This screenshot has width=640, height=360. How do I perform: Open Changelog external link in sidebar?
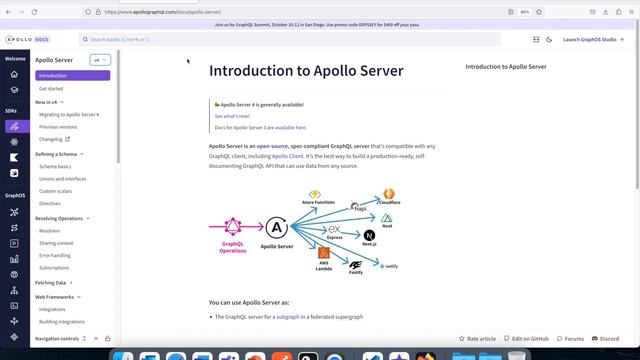coord(54,139)
